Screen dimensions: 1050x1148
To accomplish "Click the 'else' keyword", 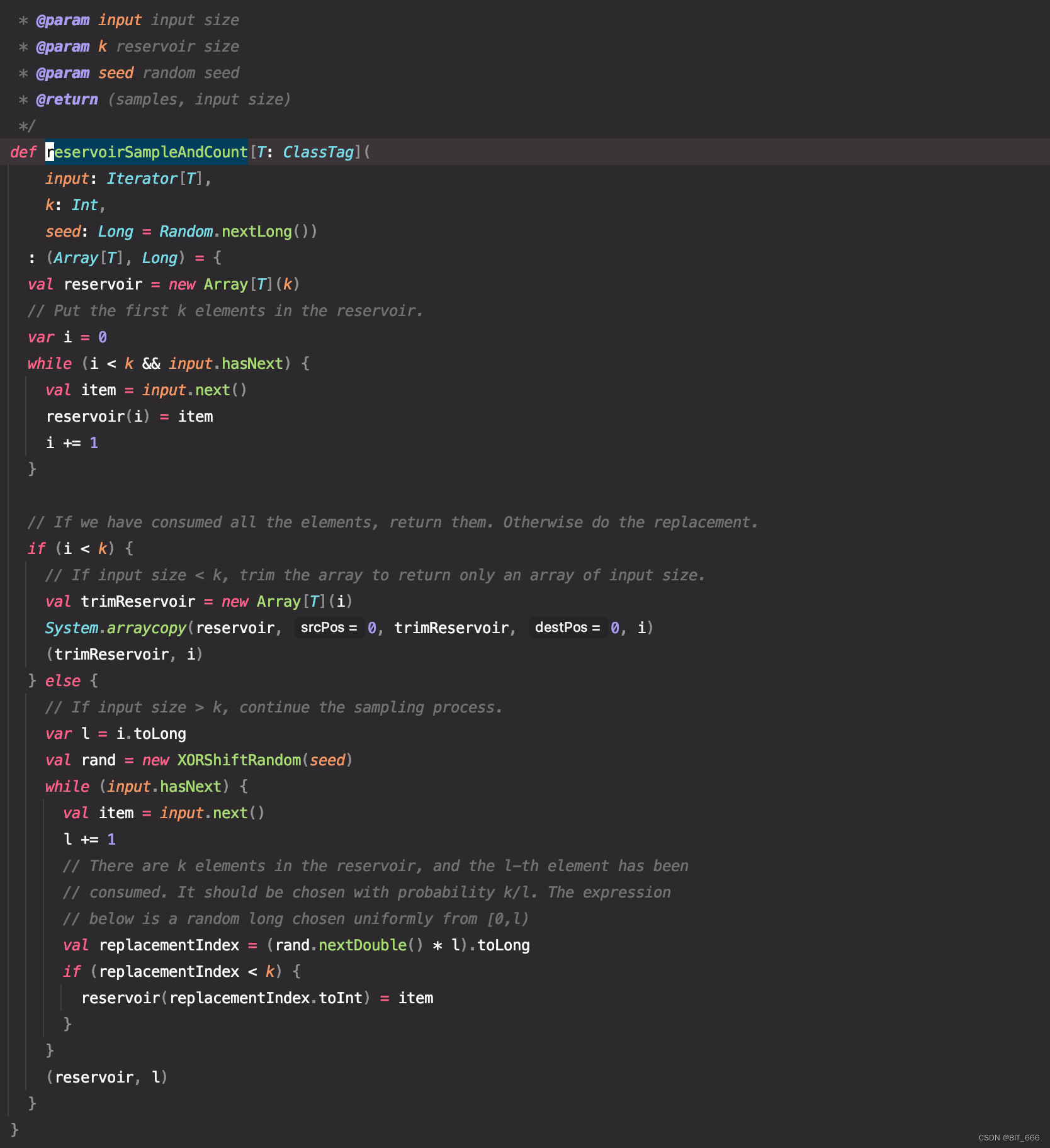I will [63, 681].
